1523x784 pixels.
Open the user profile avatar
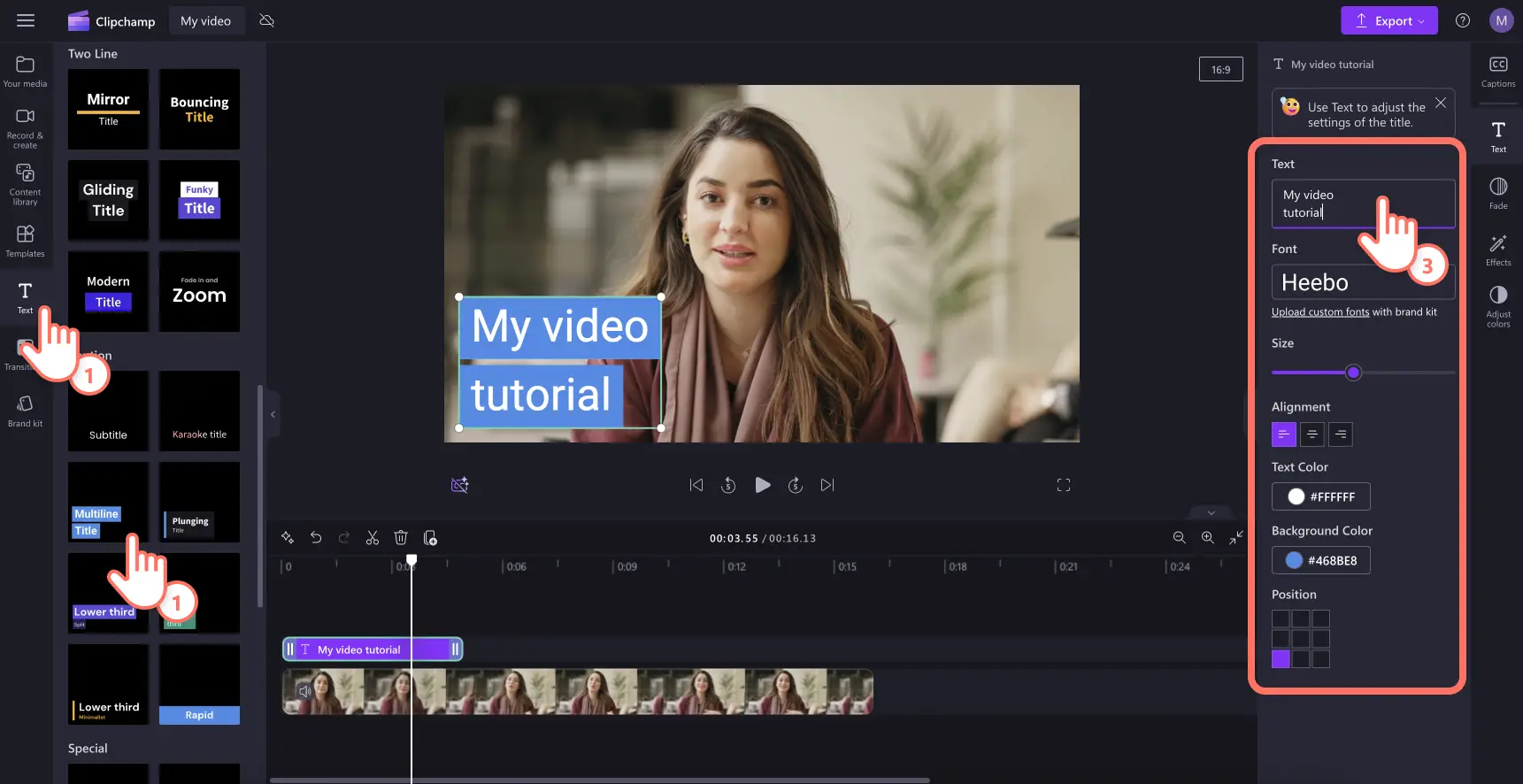pyautogui.click(x=1502, y=20)
